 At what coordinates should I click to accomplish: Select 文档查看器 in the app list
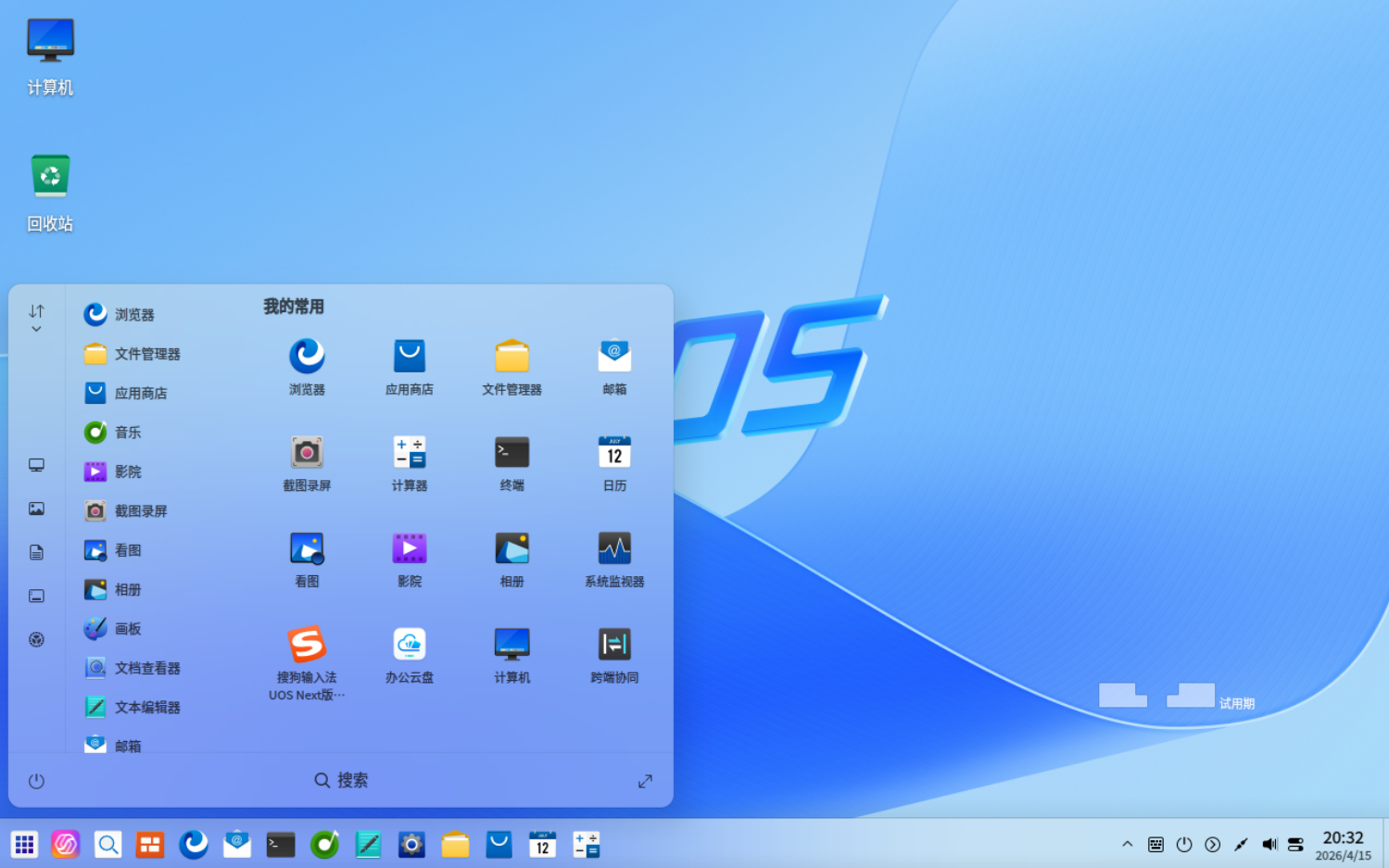click(x=146, y=668)
